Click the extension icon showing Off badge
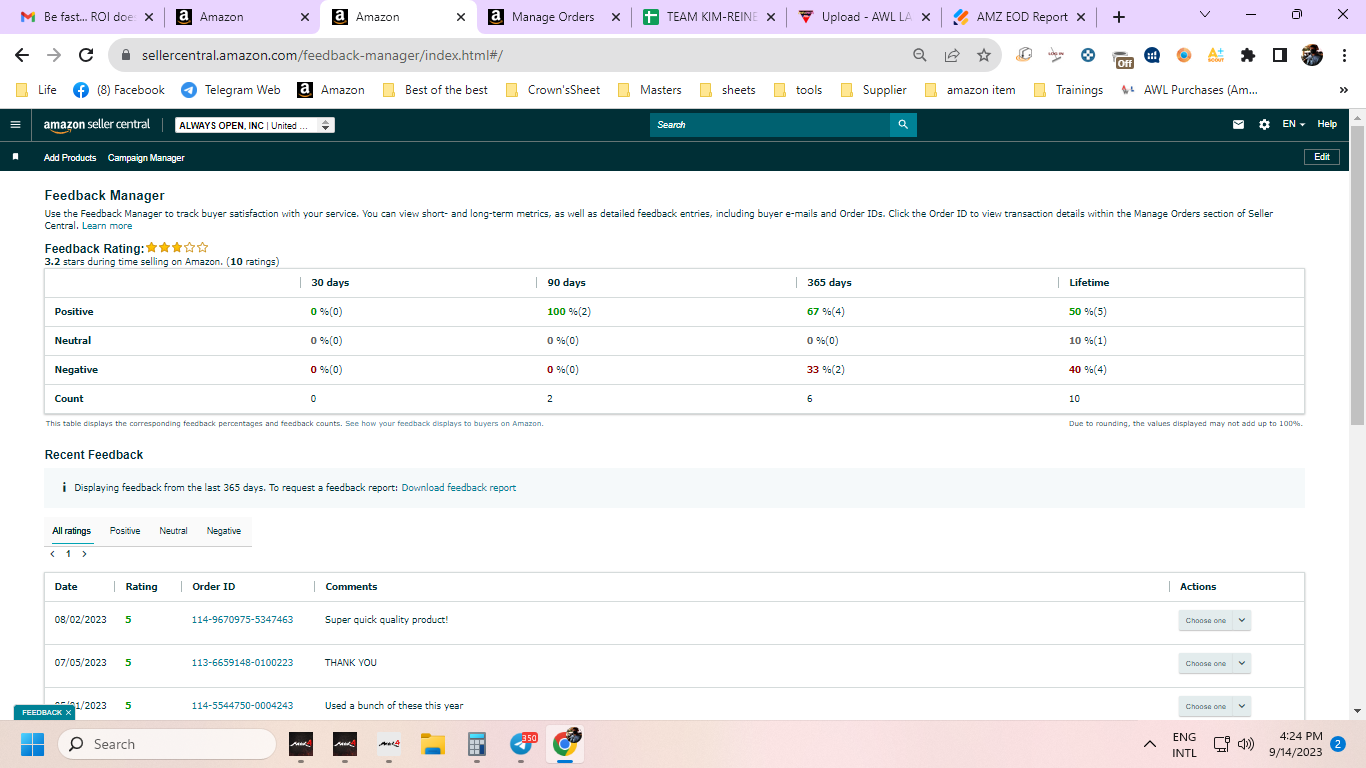This screenshot has height=768, width=1366. [x=1122, y=57]
